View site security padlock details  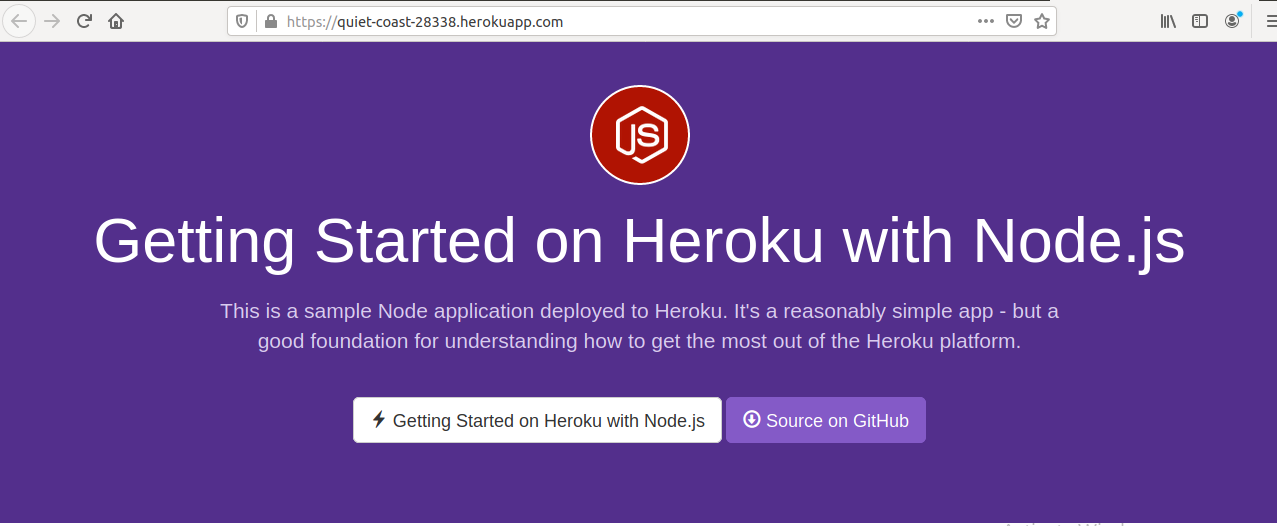tap(269, 21)
